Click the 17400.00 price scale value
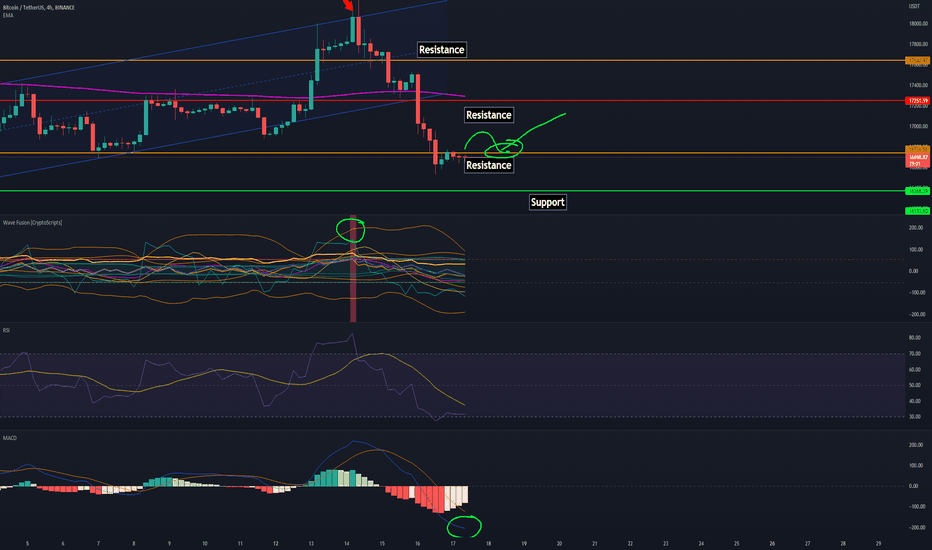The width and height of the screenshot is (932, 550). point(918,85)
